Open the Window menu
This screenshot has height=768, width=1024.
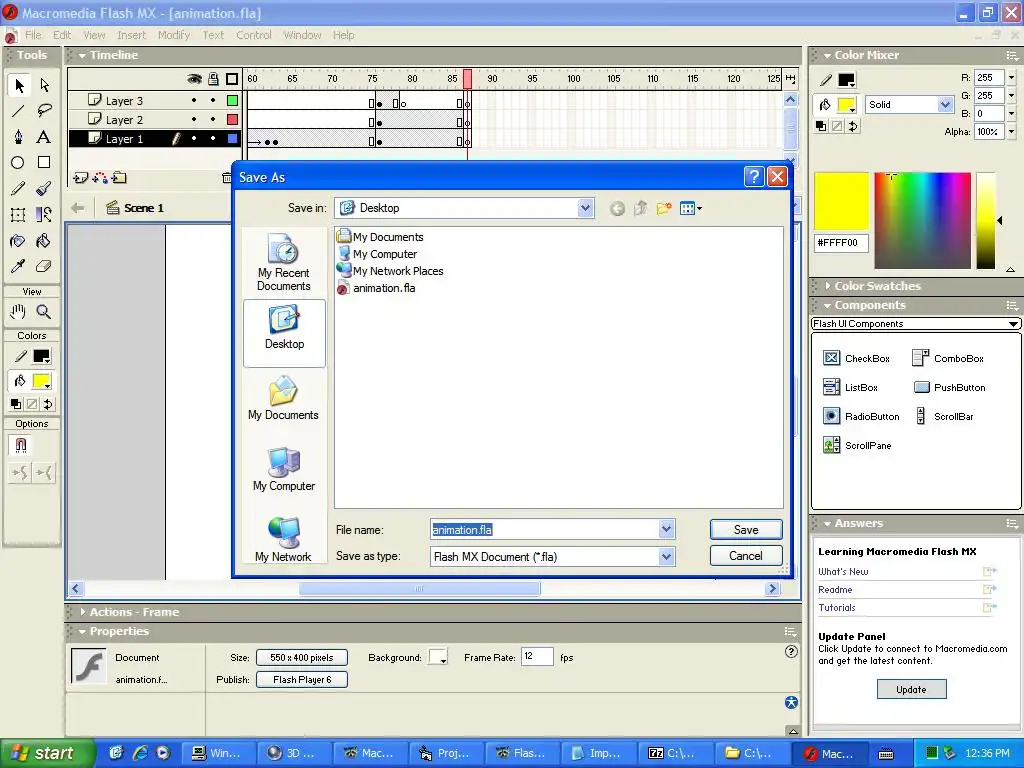click(x=302, y=35)
